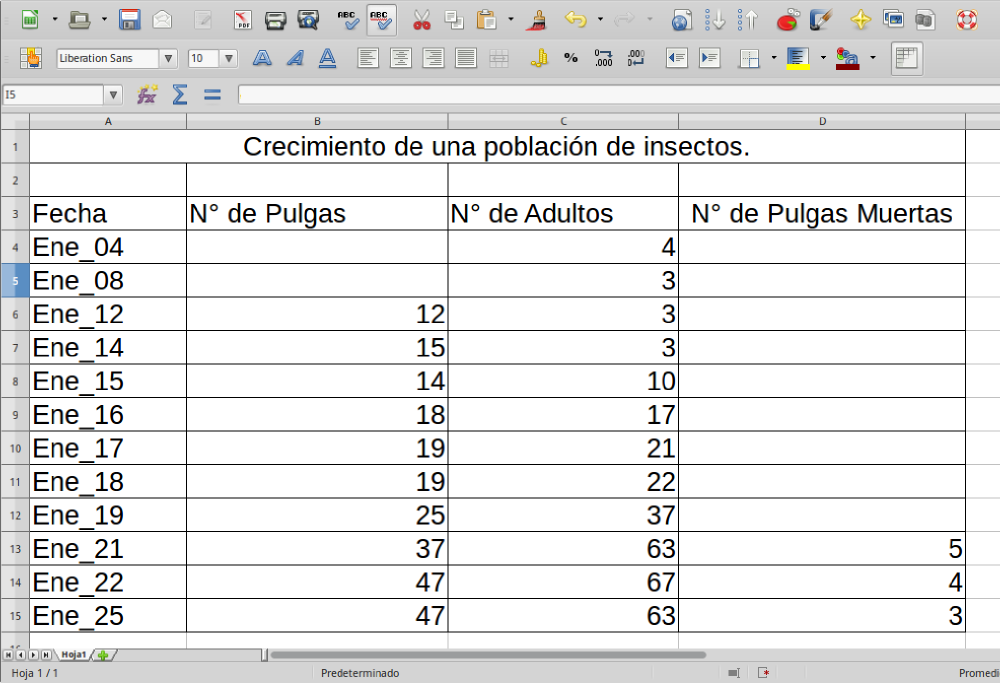
Task: Undo the last action
Action: pyautogui.click(x=575, y=20)
